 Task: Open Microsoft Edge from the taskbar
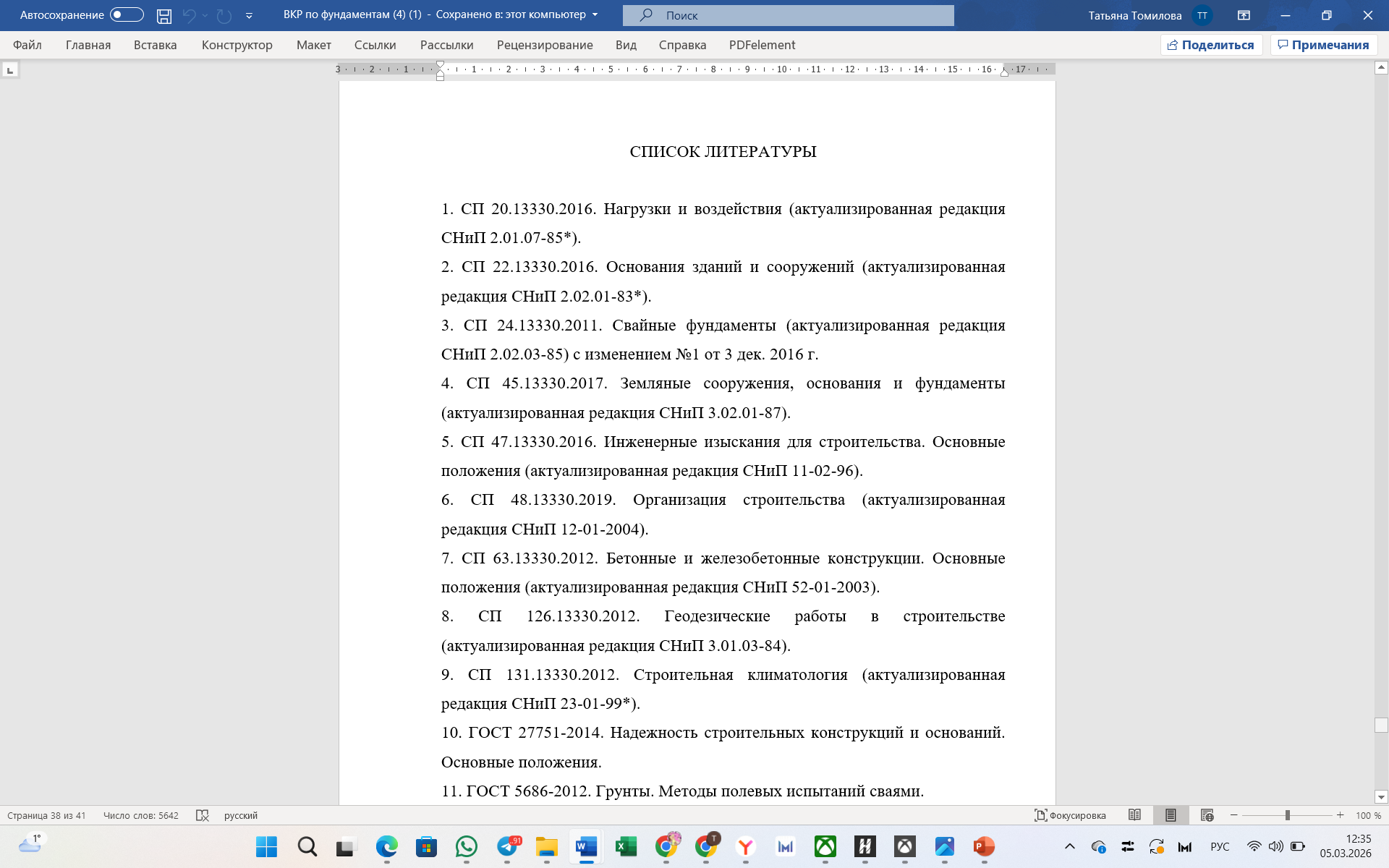coord(387,846)
